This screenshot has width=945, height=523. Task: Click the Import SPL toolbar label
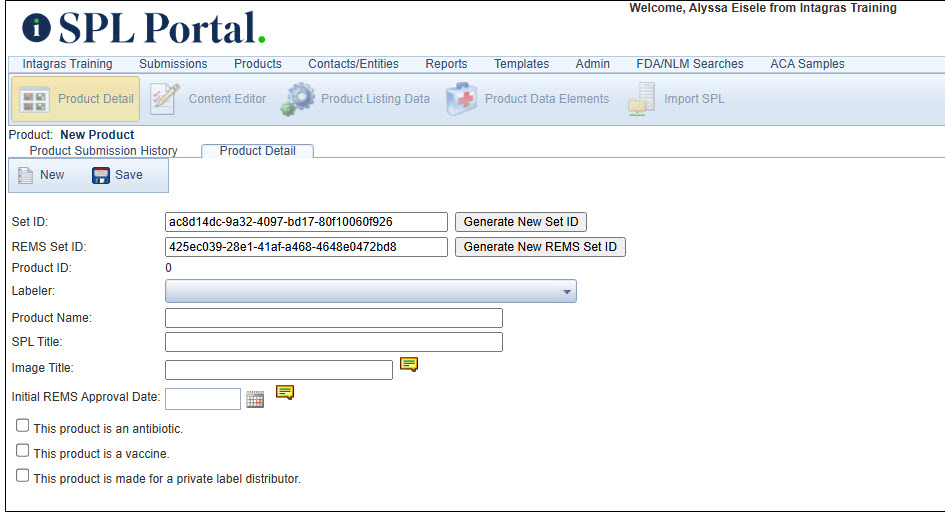coord(694,99)
